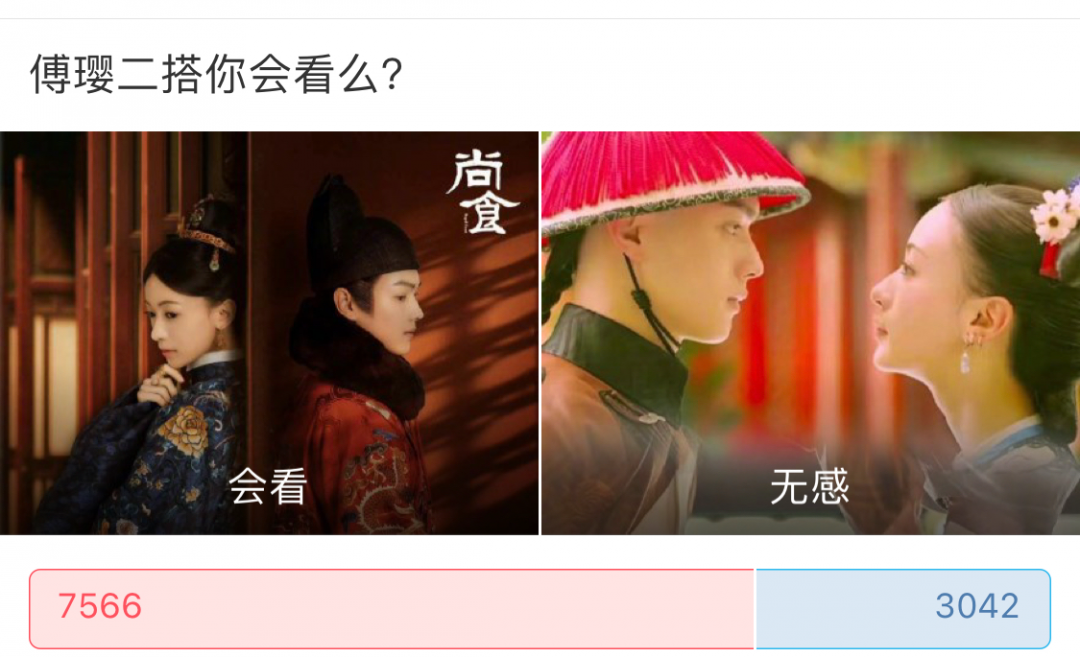The width and height of the screenshot is (1080, 657).
Task: Click the 7566 vote count number
Action: click(x=100, y=607)
